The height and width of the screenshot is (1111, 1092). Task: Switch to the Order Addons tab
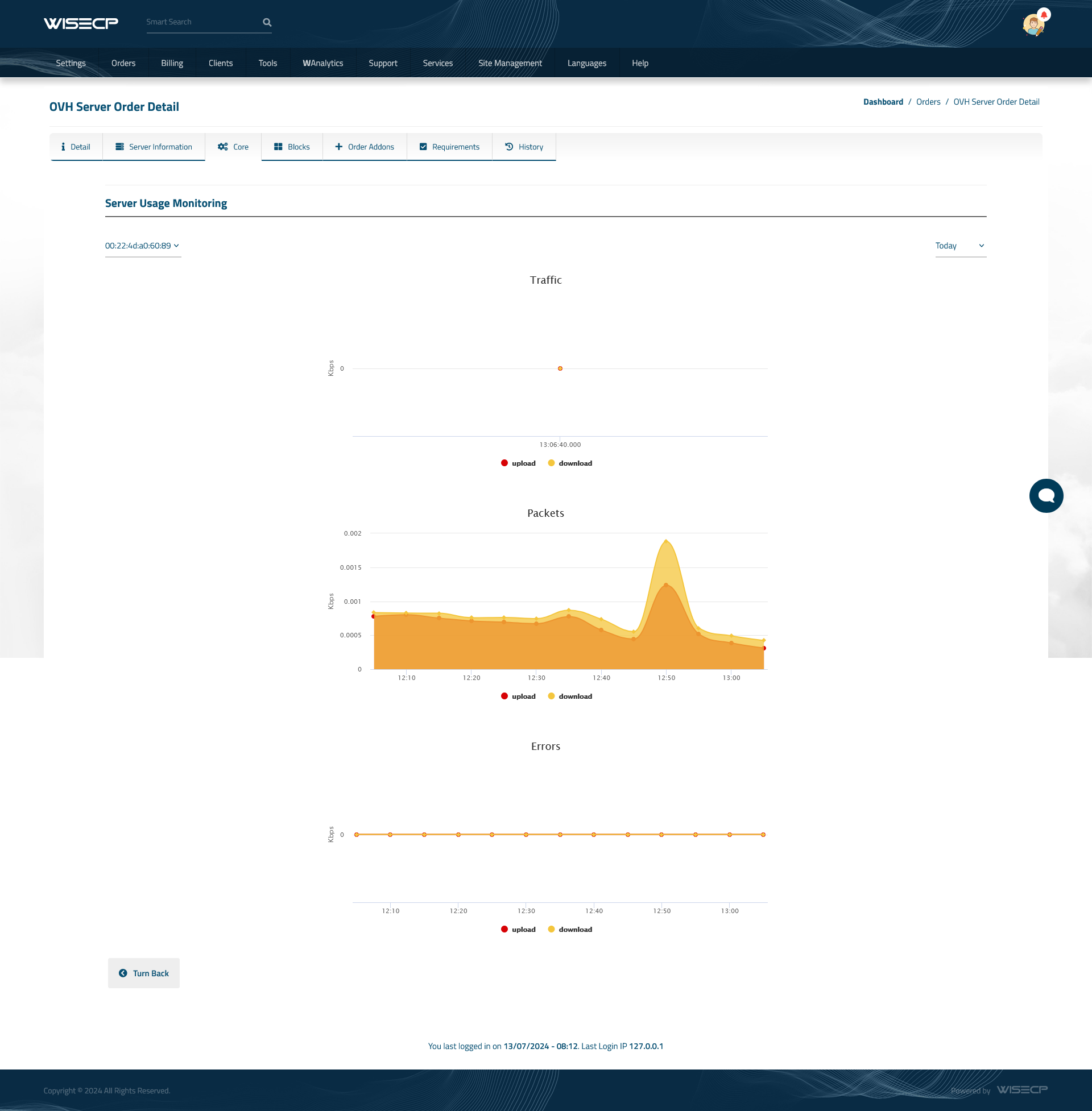pyautogui.click(x=365, y=147)
